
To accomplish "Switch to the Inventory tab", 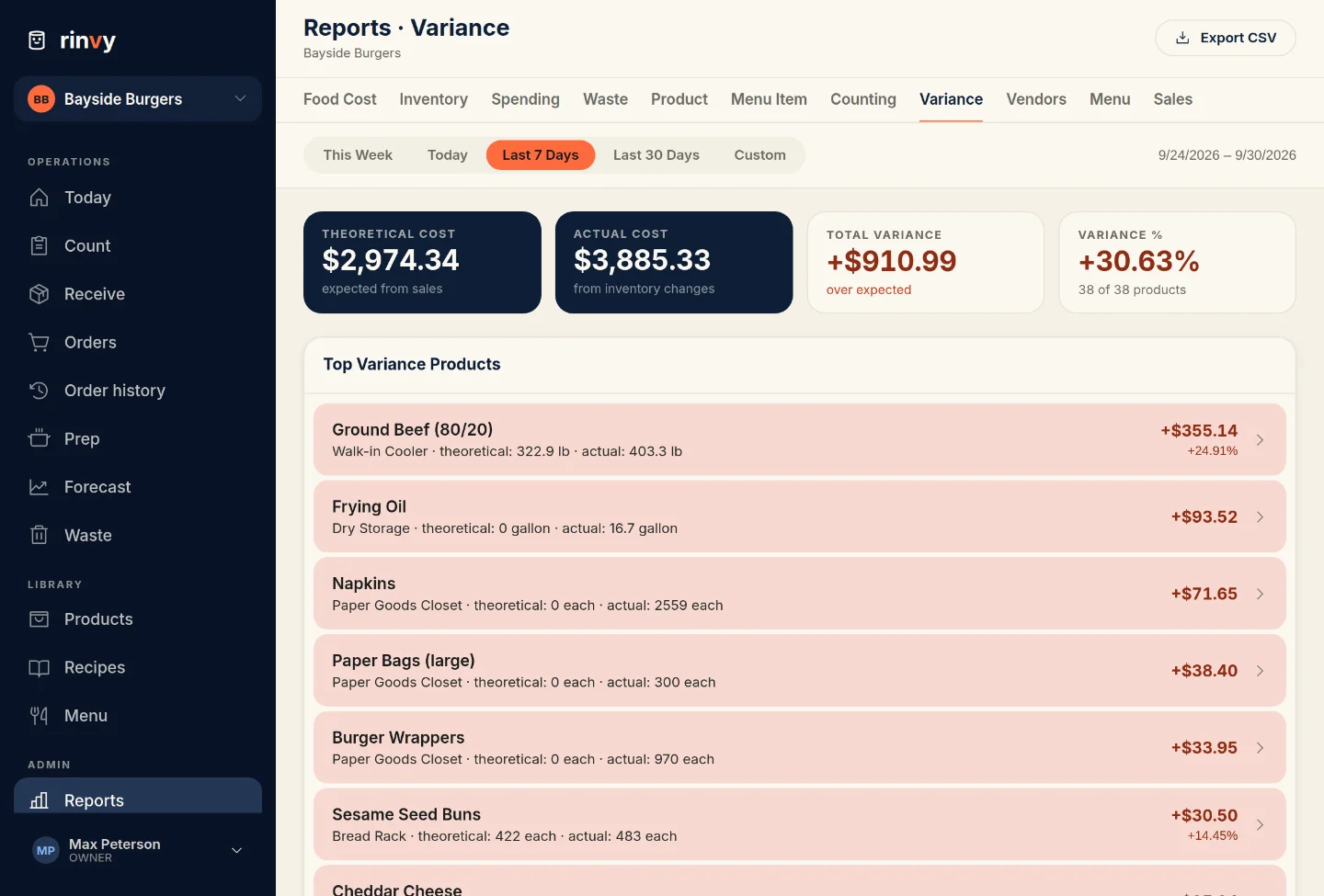I will [x=433, y=99].
